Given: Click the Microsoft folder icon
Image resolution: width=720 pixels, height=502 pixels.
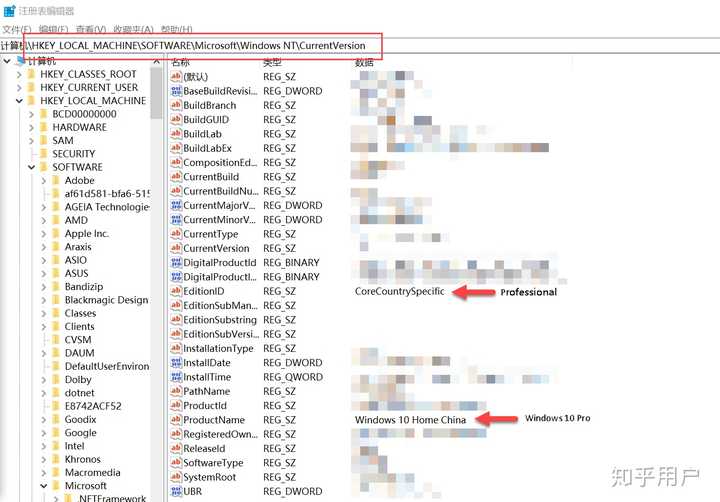Looking at the screenshot, I should [x=56, y=485].
